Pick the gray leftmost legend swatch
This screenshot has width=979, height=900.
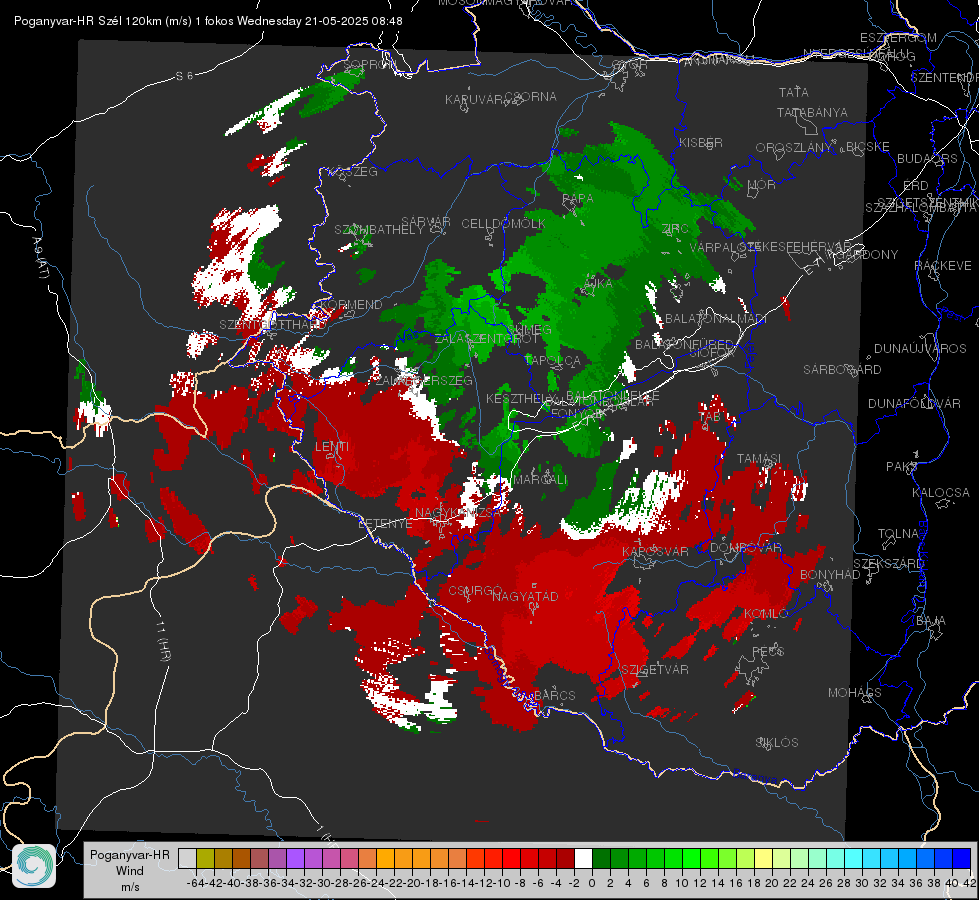pyautogui.click(x=187, y=858)
